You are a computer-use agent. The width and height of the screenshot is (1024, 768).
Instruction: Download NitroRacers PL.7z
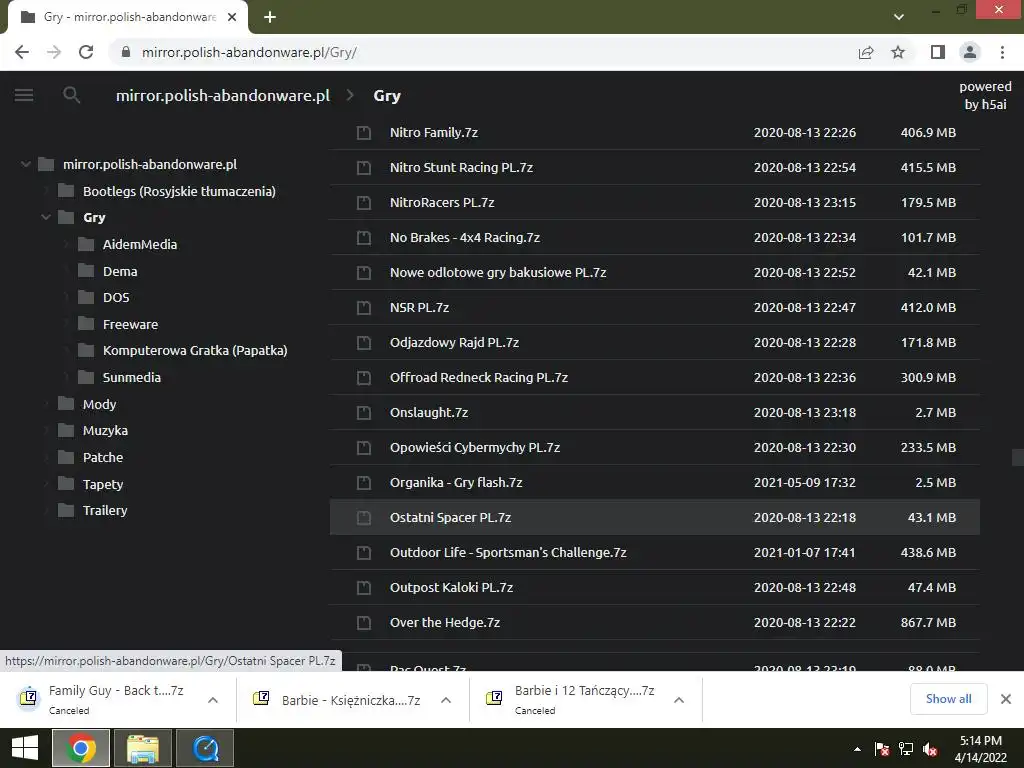click(x=442, y=202)
